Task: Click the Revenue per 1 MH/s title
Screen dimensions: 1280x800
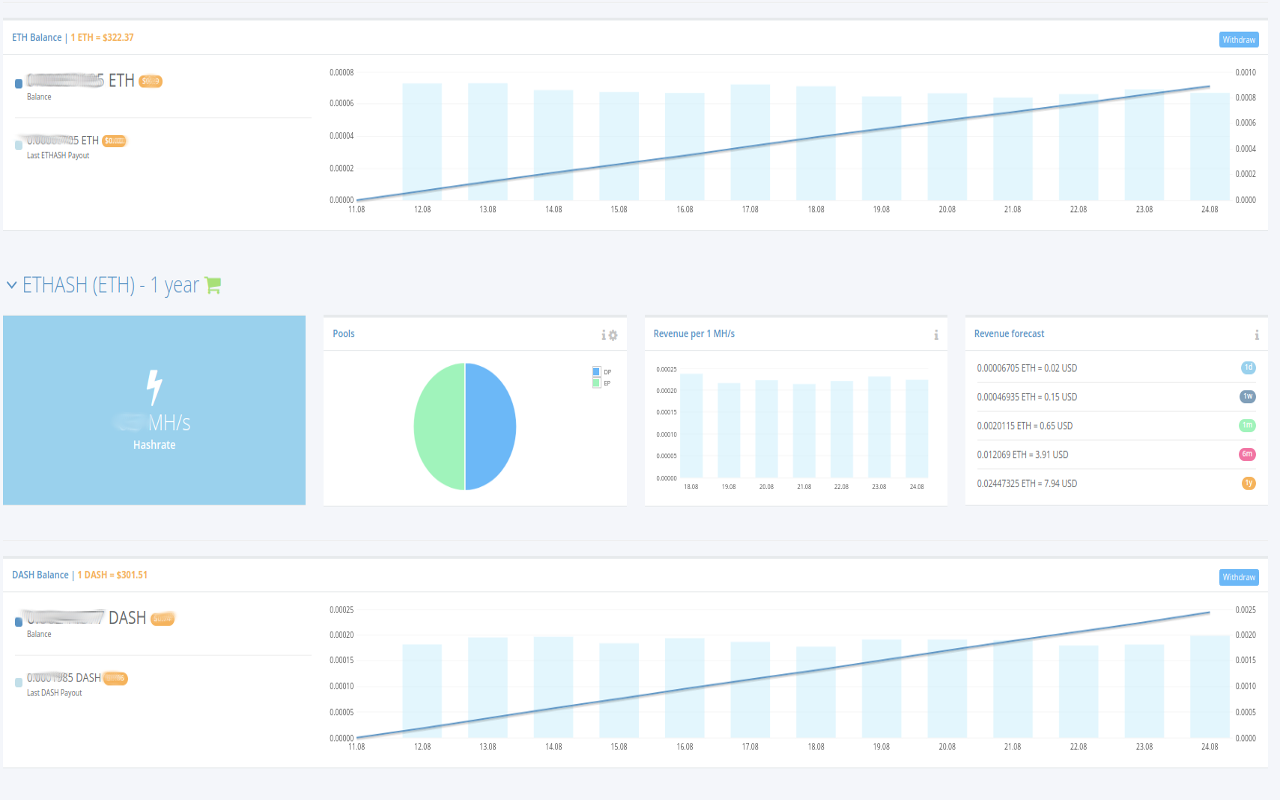Action: (x=694, y=334)
